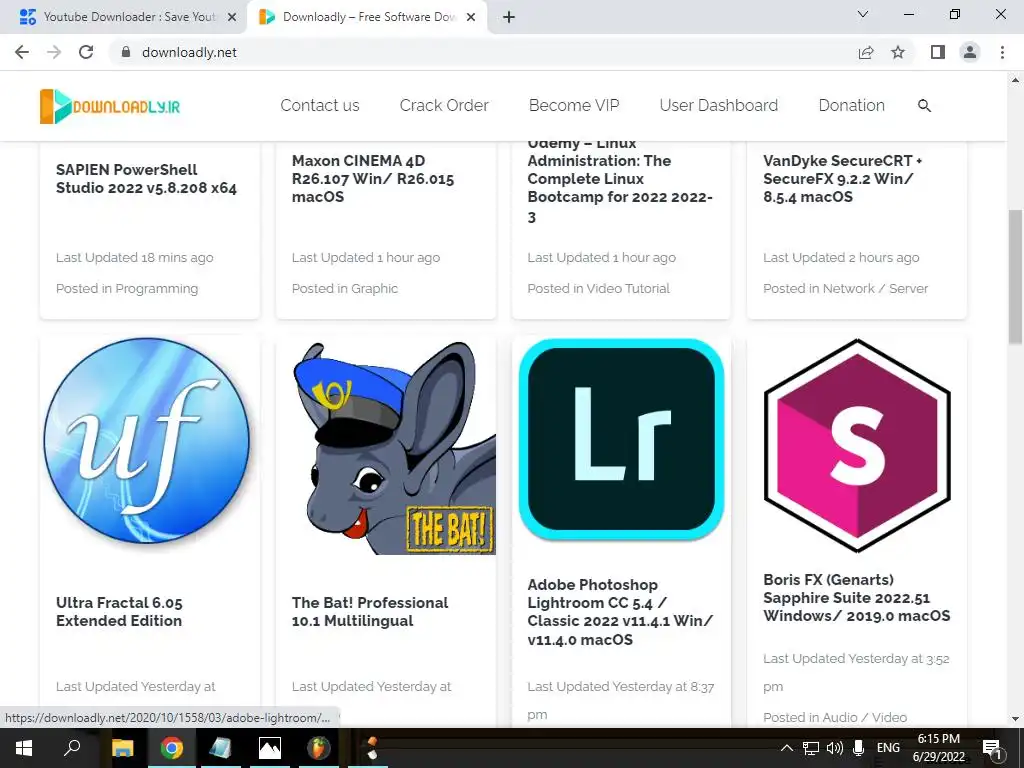Open the Crack Order menu item
Viewport: 1024px width, 768px height.
[444, 106]
